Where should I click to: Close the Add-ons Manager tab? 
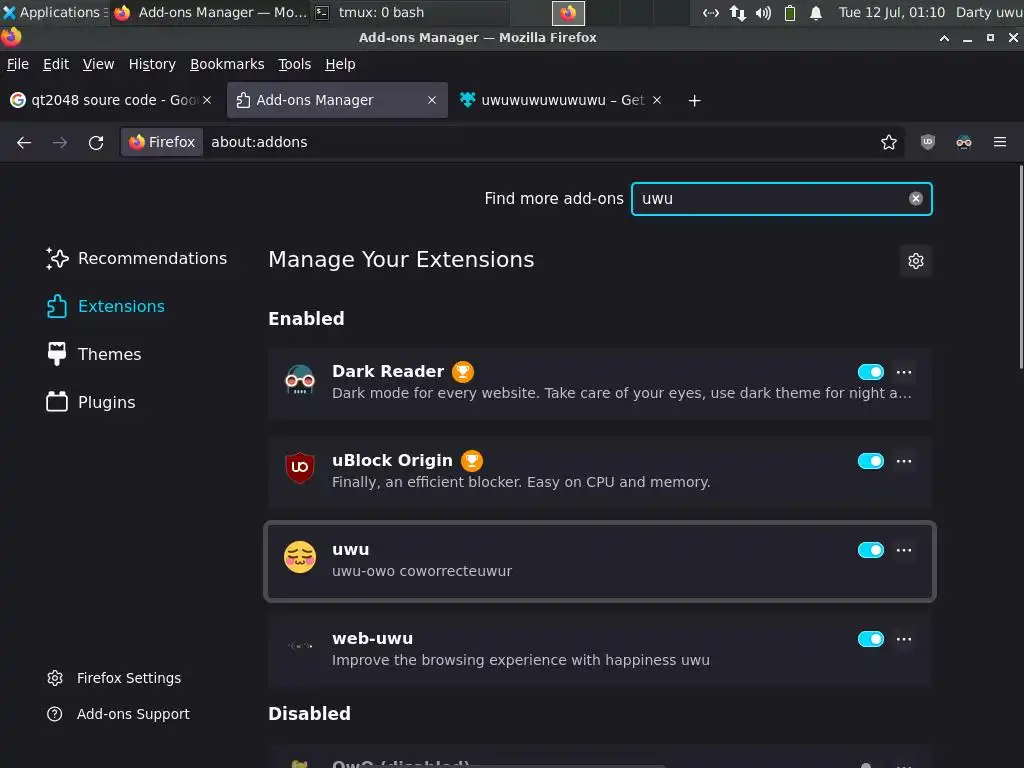point(432,100)
